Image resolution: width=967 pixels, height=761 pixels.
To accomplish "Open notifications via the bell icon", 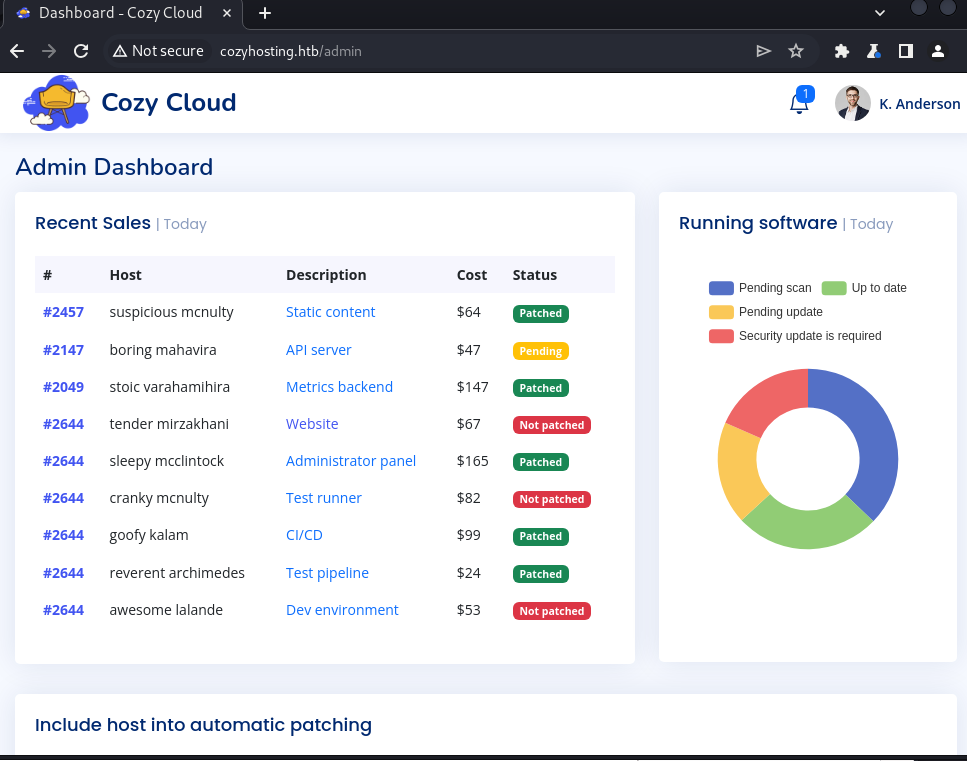I will (x=799, y=103).
